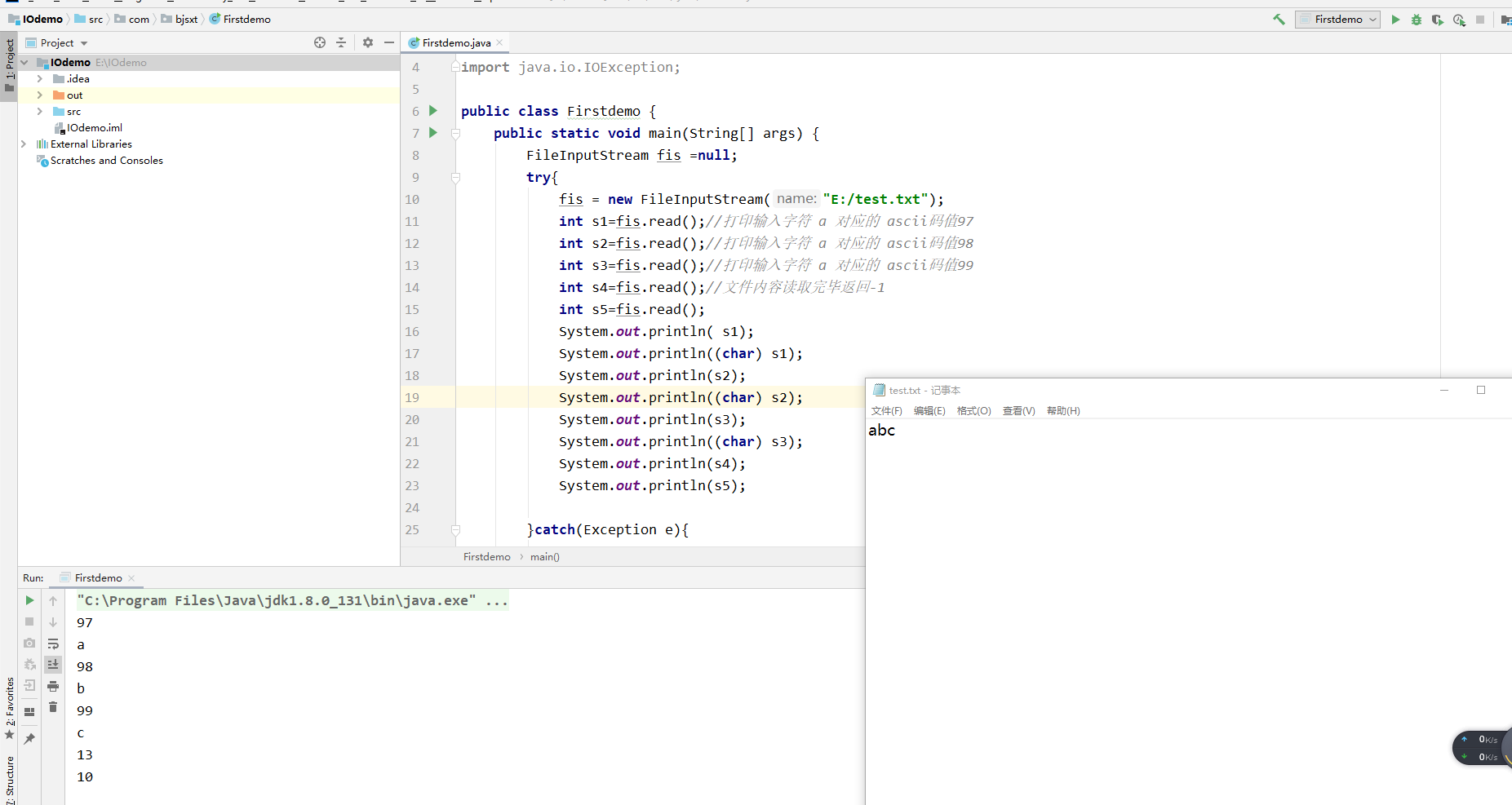Expand the .idea folder
This screenshot has height=805, width=1512.
pyautogui.click(x=39, y=78)
